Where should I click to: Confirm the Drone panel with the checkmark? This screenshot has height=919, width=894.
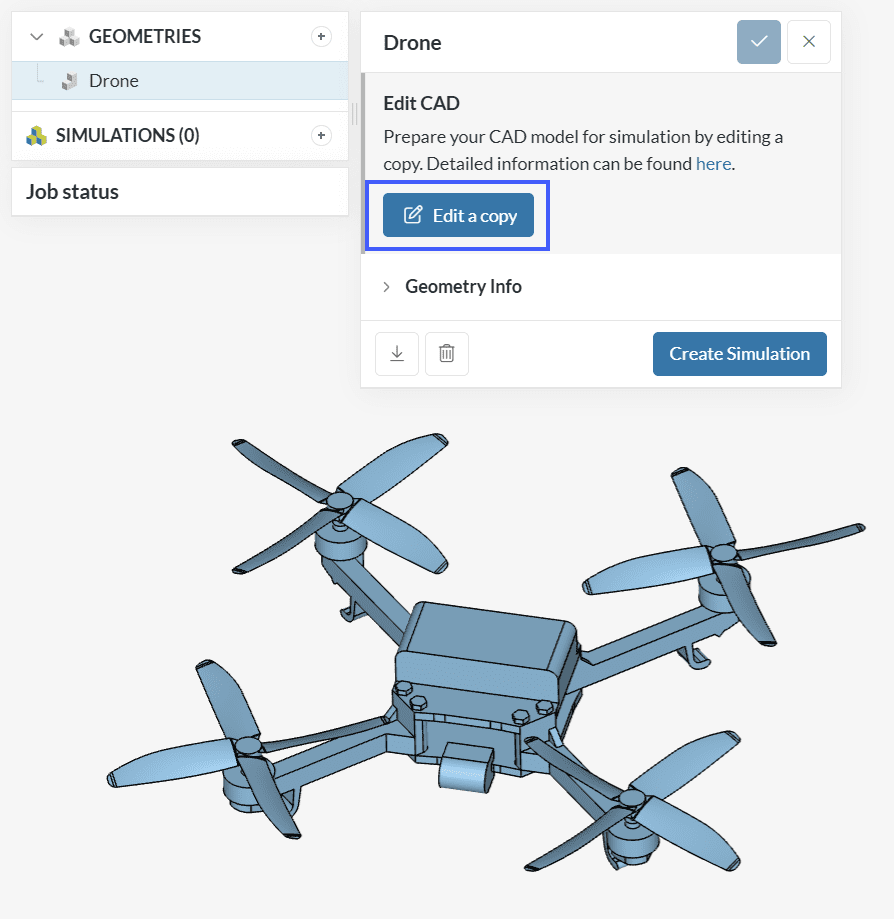point(759,42)
